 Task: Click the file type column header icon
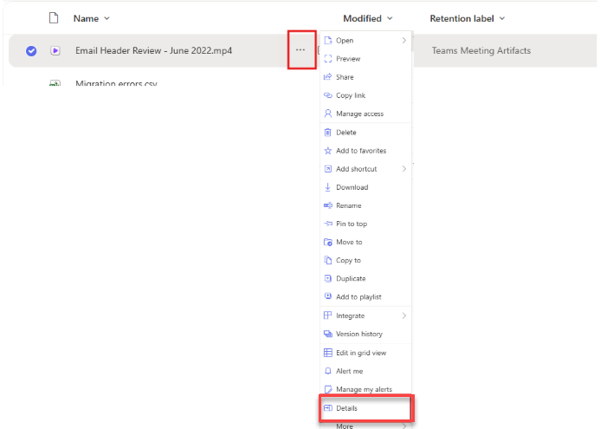pyautogui.click(x=54, y=18)
